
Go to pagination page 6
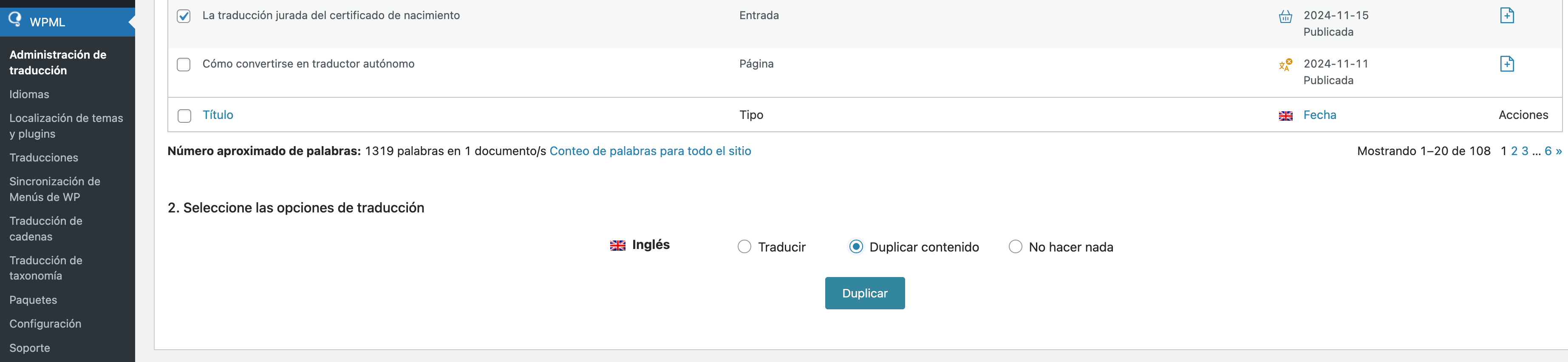(1548, 151)
